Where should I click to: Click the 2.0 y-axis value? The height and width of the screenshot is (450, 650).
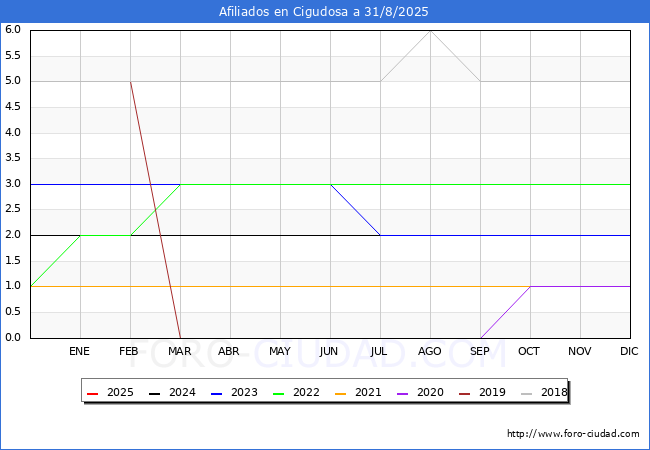click(x=13, y=235)
